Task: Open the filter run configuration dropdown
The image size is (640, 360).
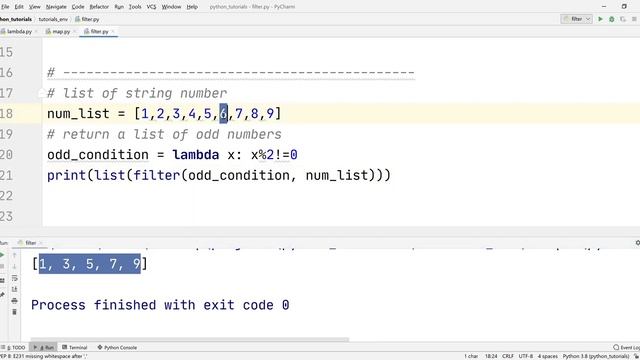Action: coord(576,19)
